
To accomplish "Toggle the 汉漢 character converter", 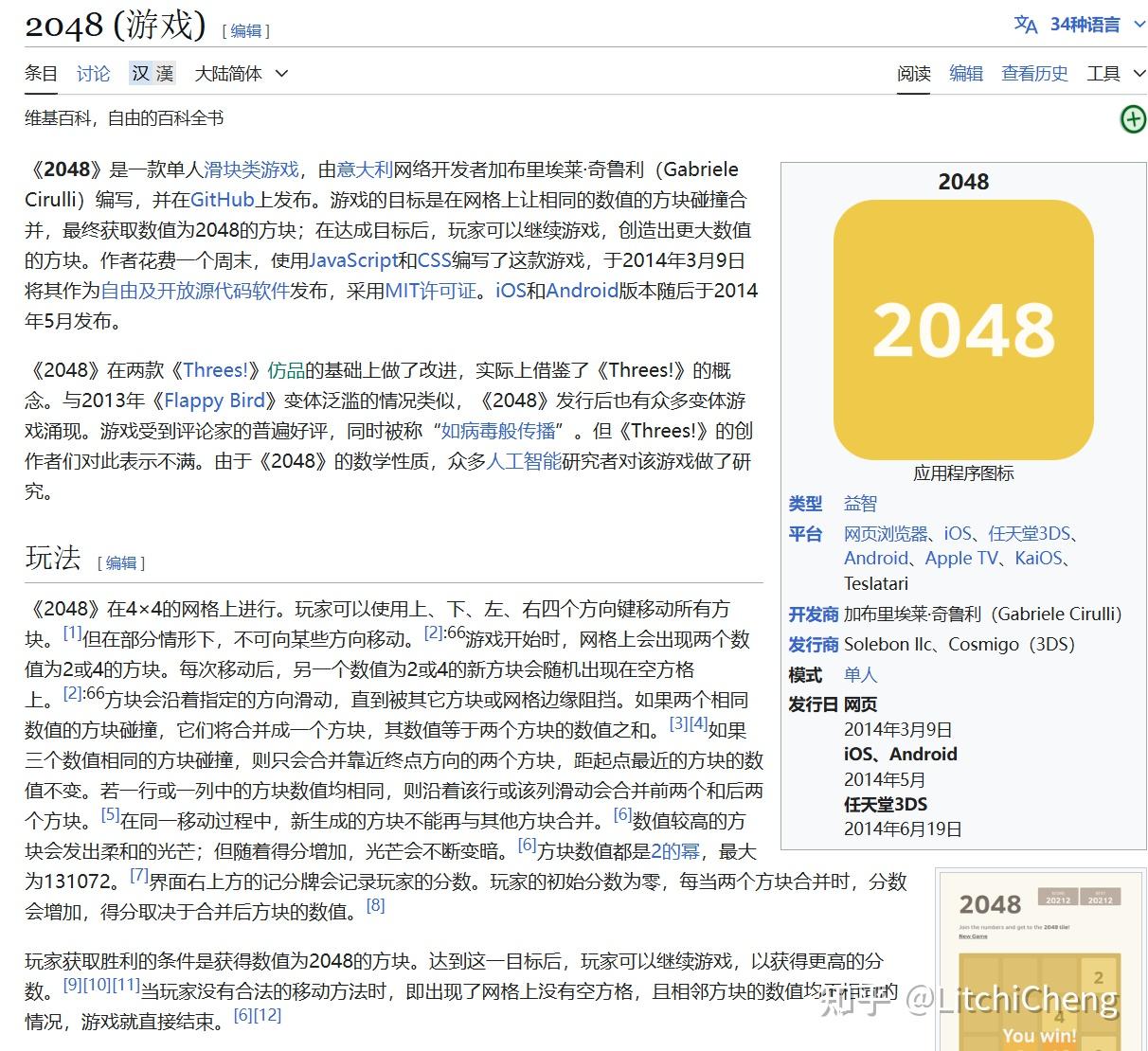I will click(x=152, y=73).
